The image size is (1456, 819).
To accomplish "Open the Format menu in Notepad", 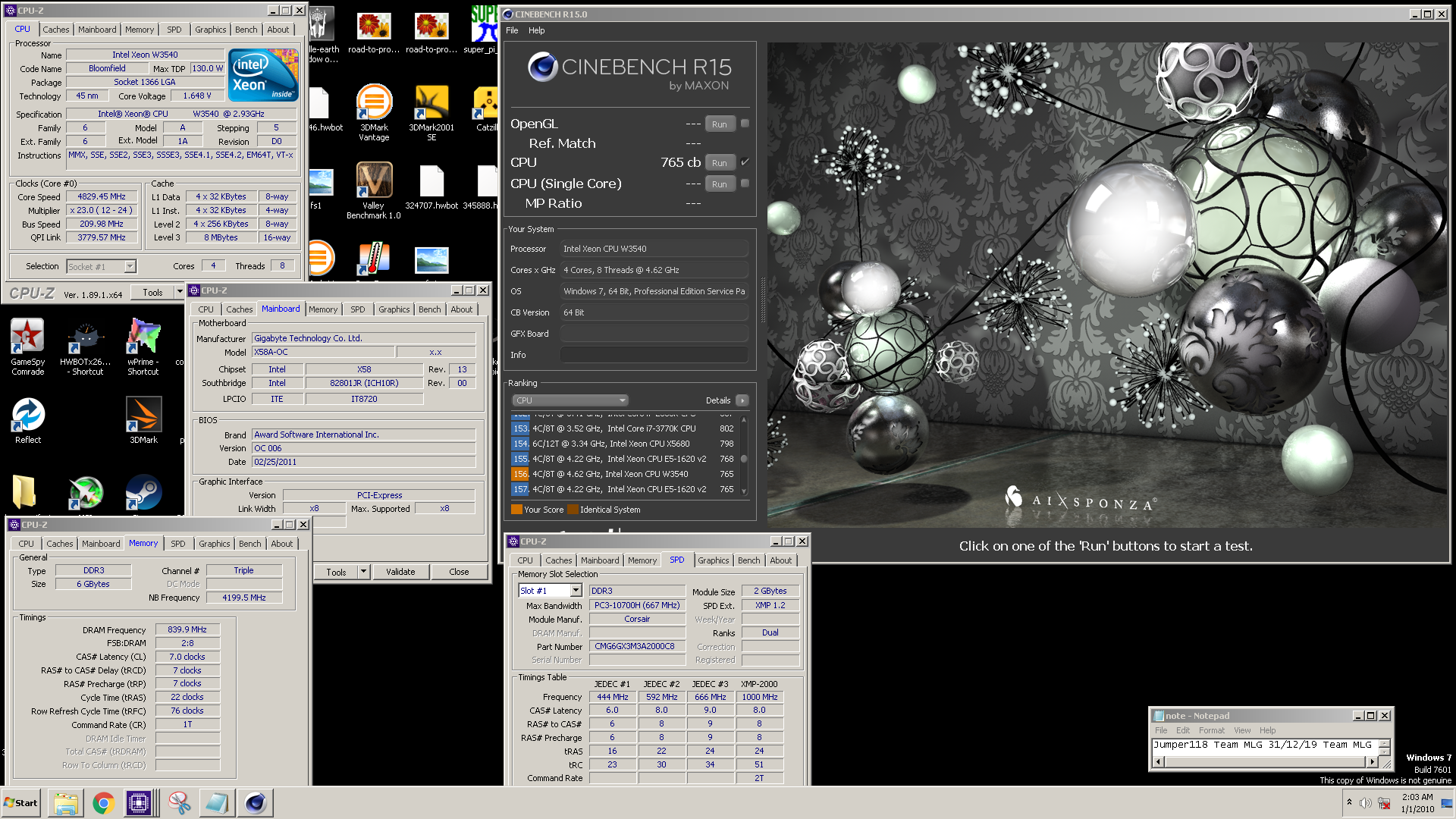I will coord(1212,730).
